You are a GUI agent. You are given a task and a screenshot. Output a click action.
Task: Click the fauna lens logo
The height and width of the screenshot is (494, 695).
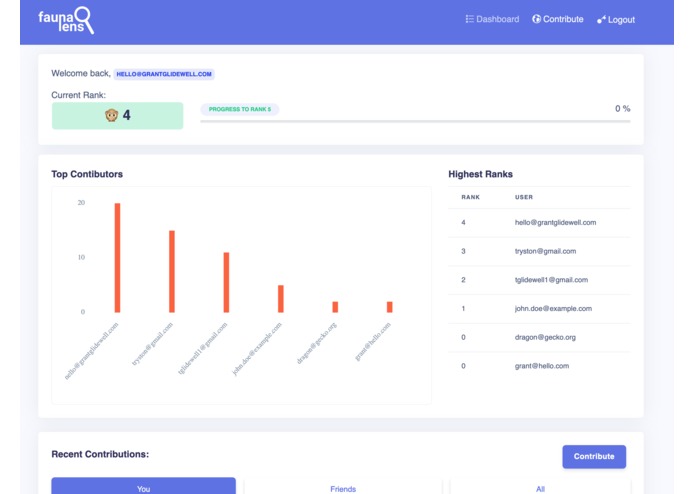tap(66, 20)
